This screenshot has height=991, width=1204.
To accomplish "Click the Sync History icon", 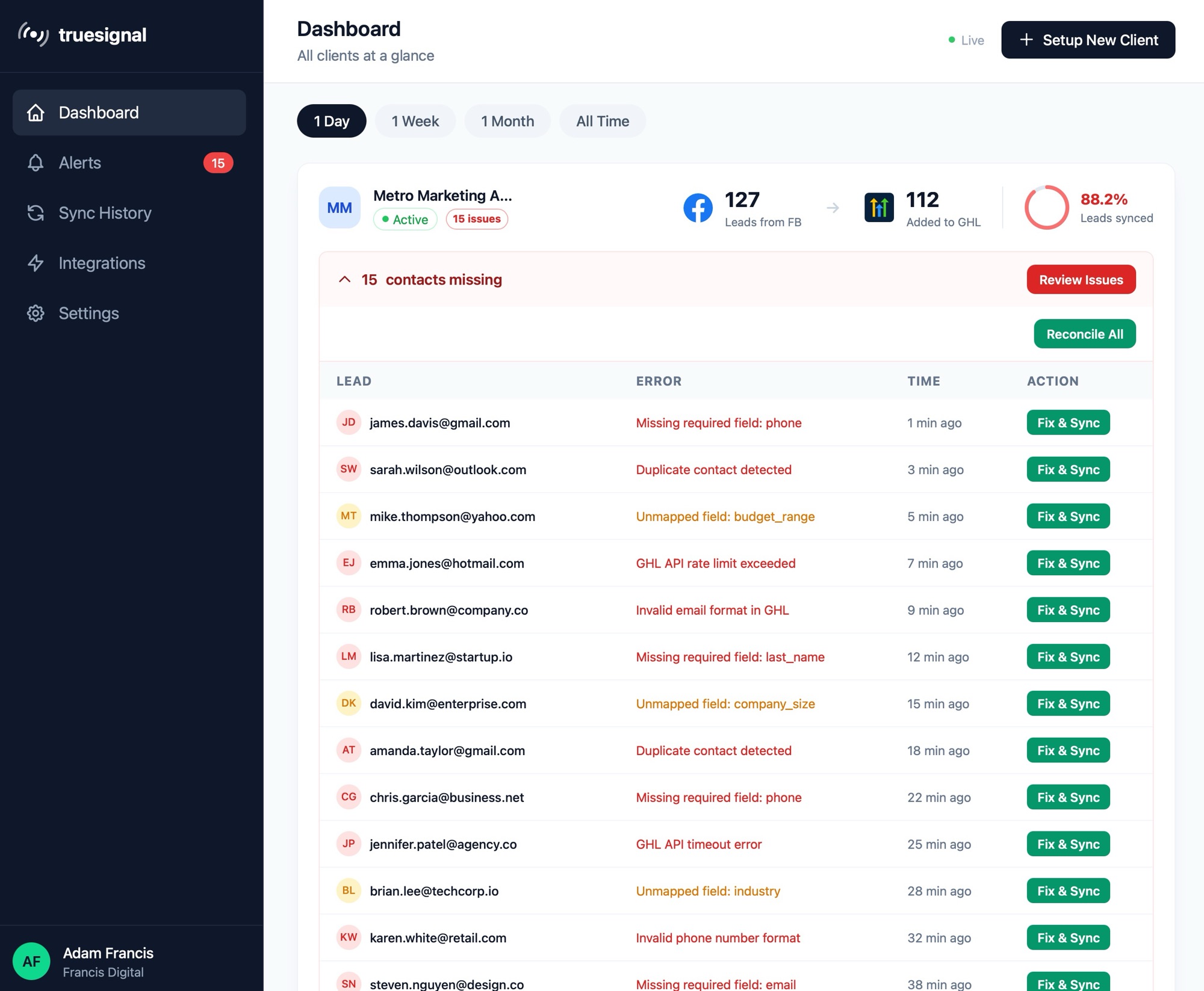I will (36, 213).
